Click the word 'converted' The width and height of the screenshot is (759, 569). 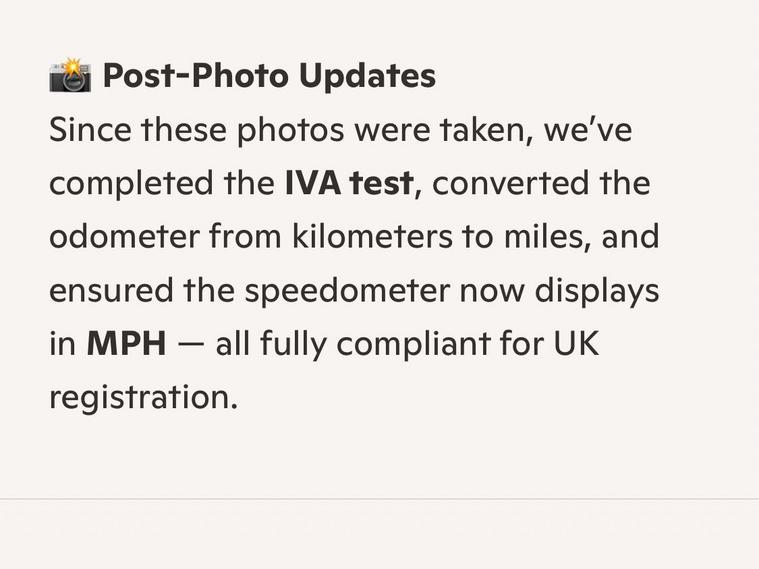coord(510,184)
